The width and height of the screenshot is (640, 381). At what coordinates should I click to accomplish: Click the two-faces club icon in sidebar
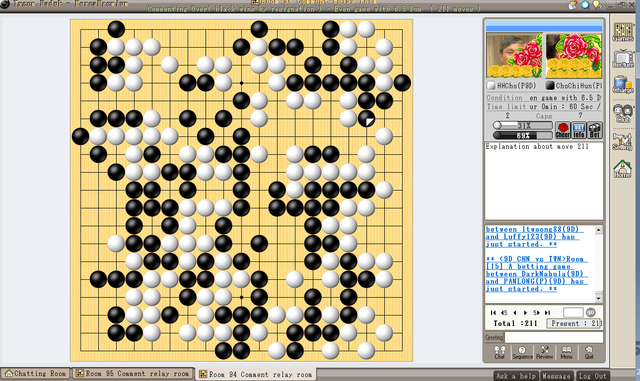click(x=623, y=113)
